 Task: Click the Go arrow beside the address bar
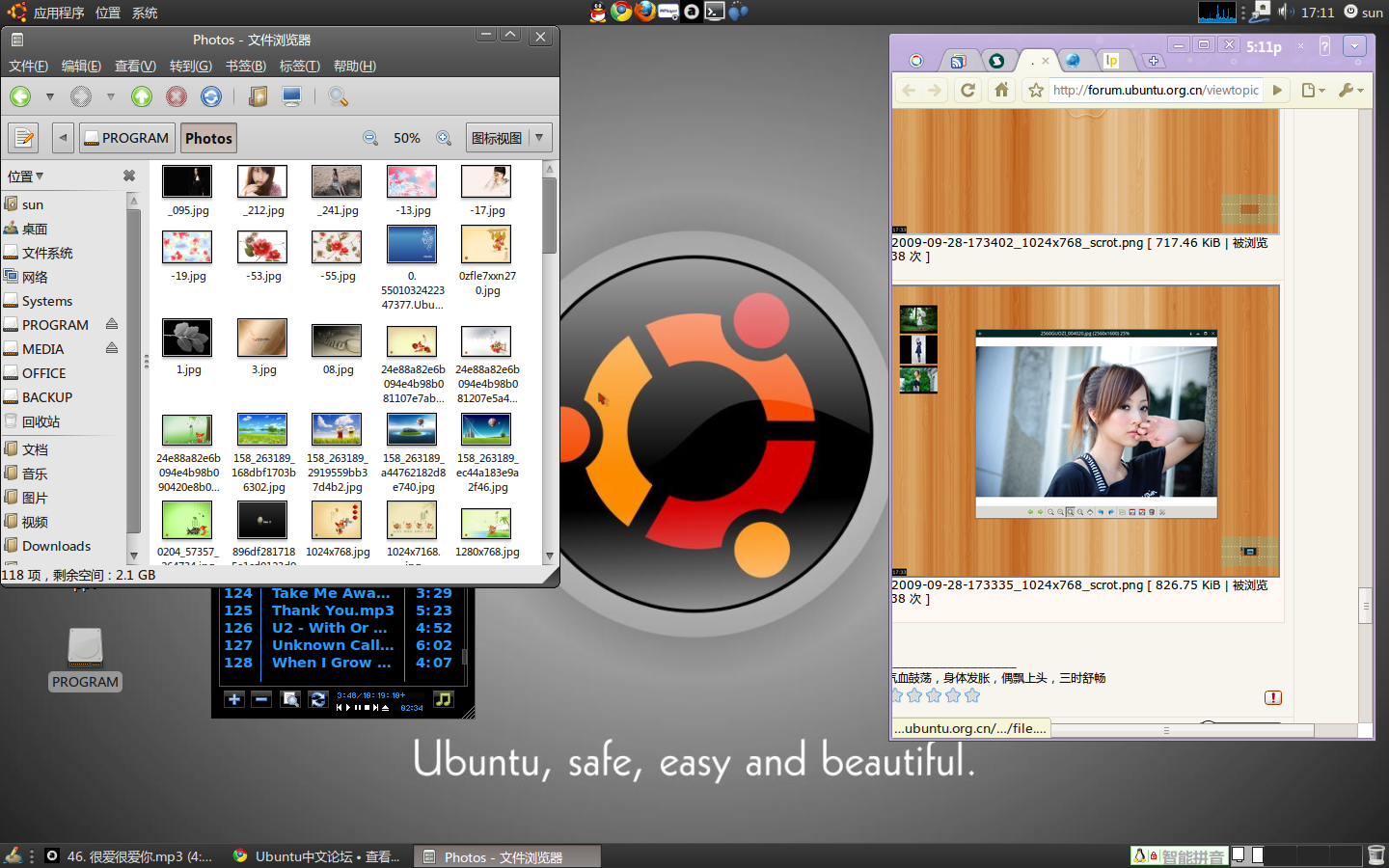click(x=1277, y=90)
